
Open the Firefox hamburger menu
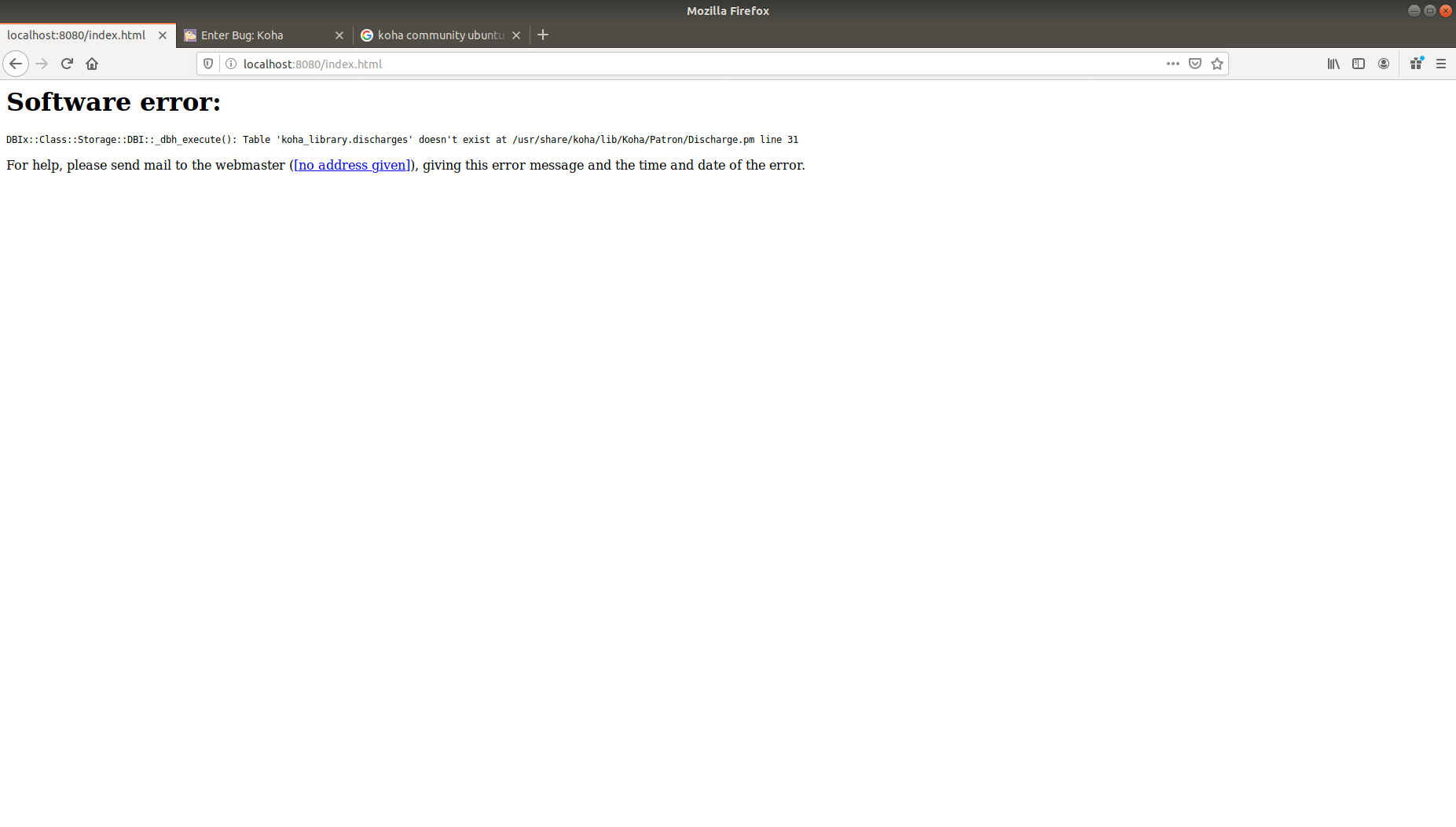tap(1441, 64)
